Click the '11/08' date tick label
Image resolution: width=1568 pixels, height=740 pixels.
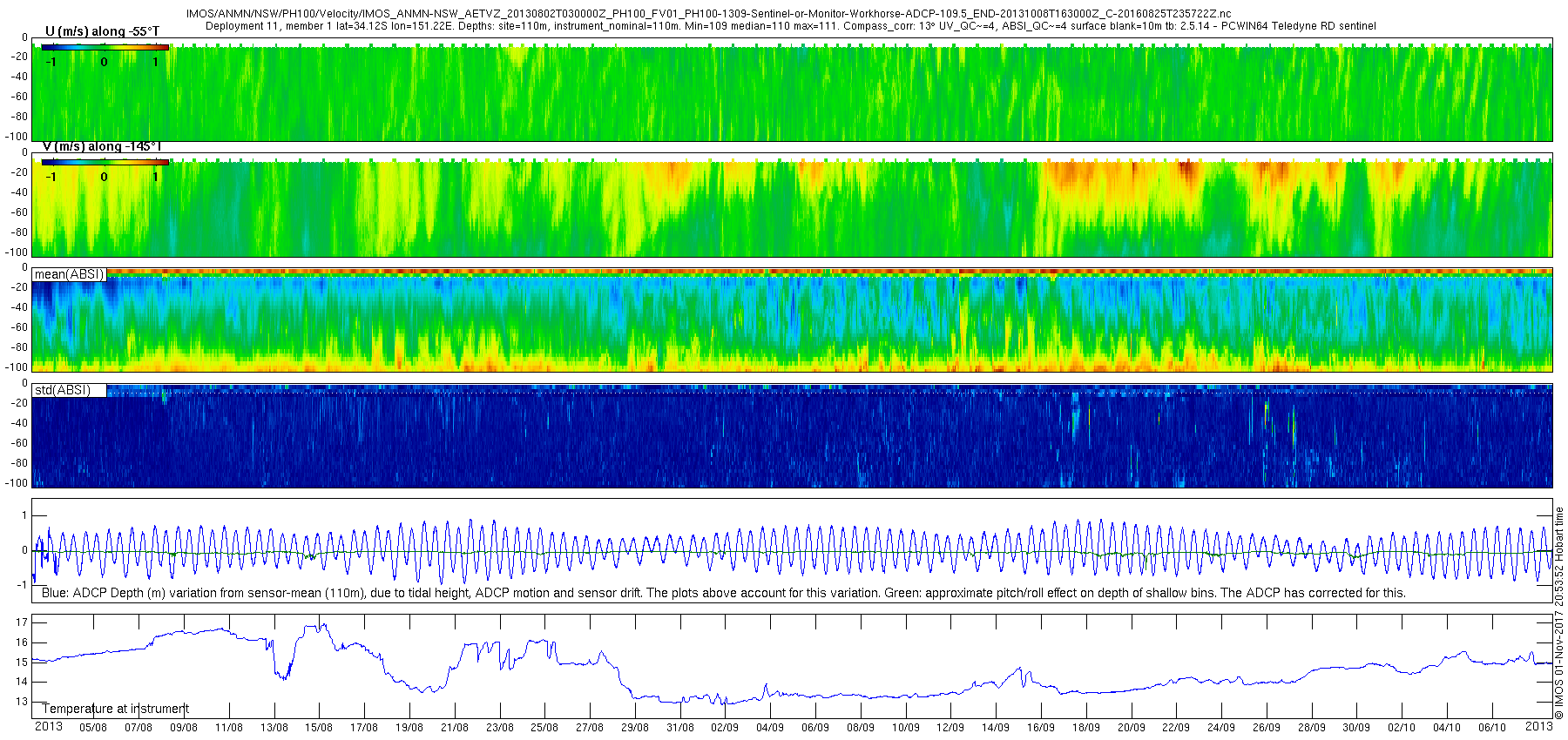tap(229, 728)
